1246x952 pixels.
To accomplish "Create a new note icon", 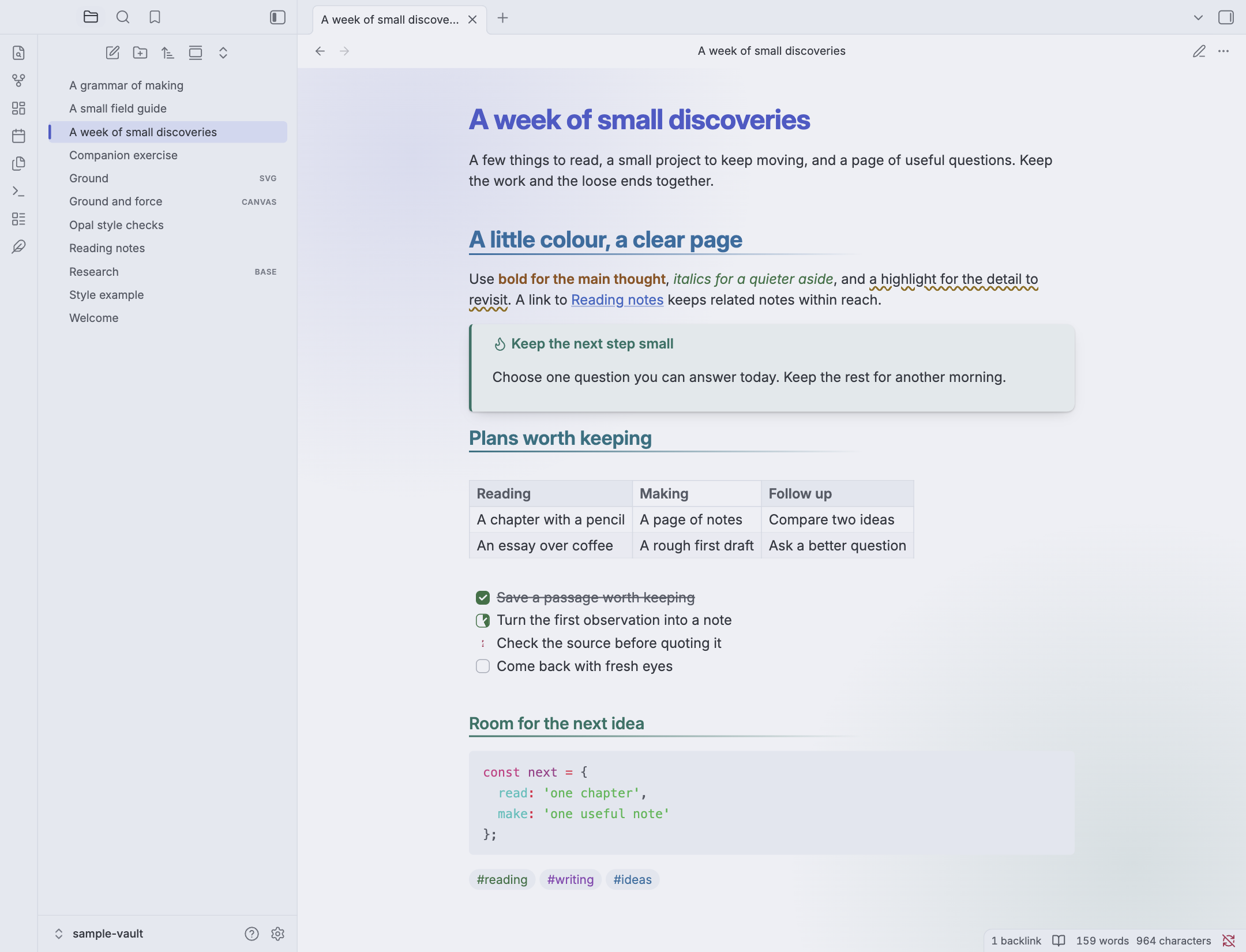I will pyautogui.click(x=112, y=53).
